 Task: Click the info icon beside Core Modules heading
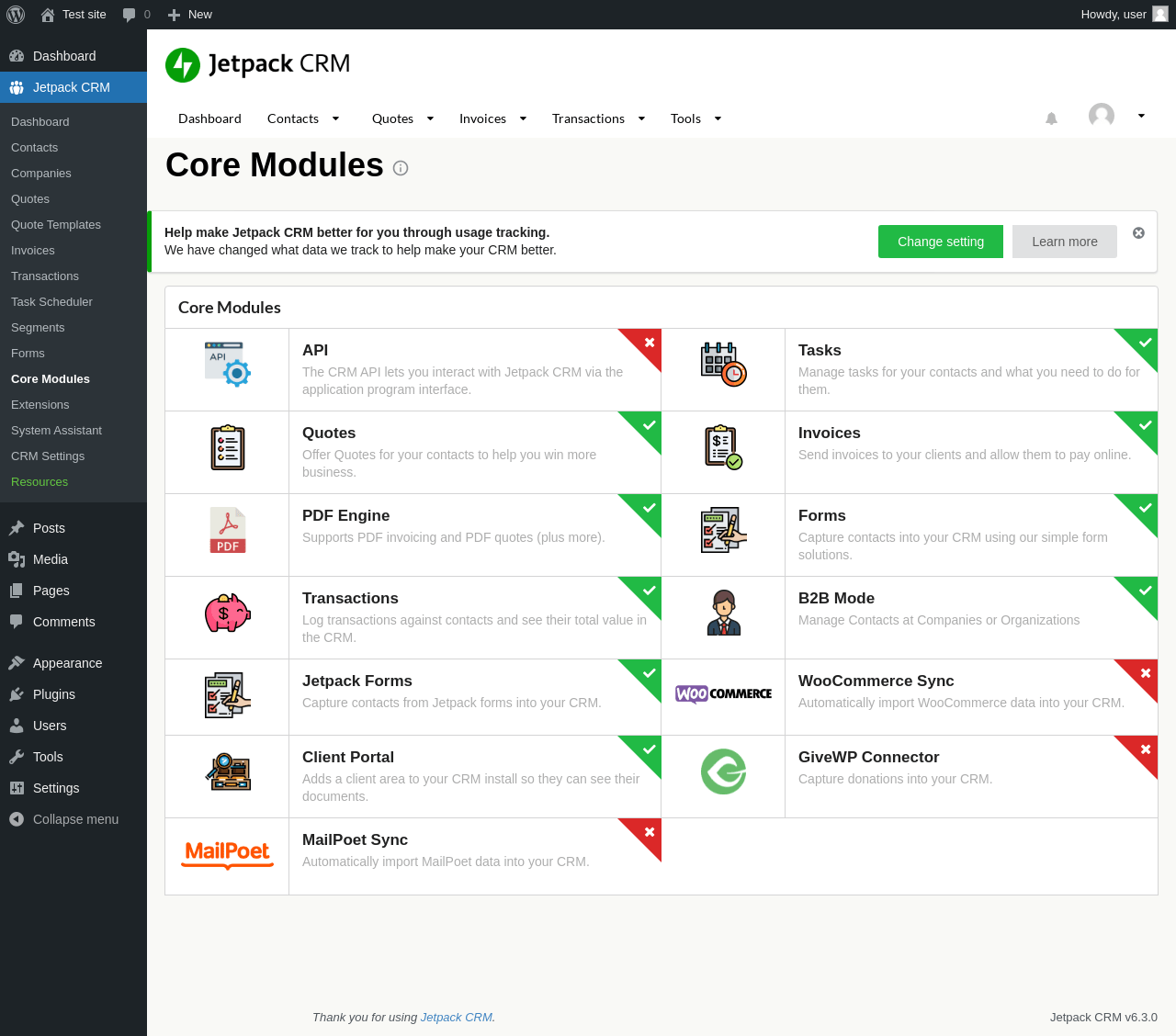coord(401,168)
